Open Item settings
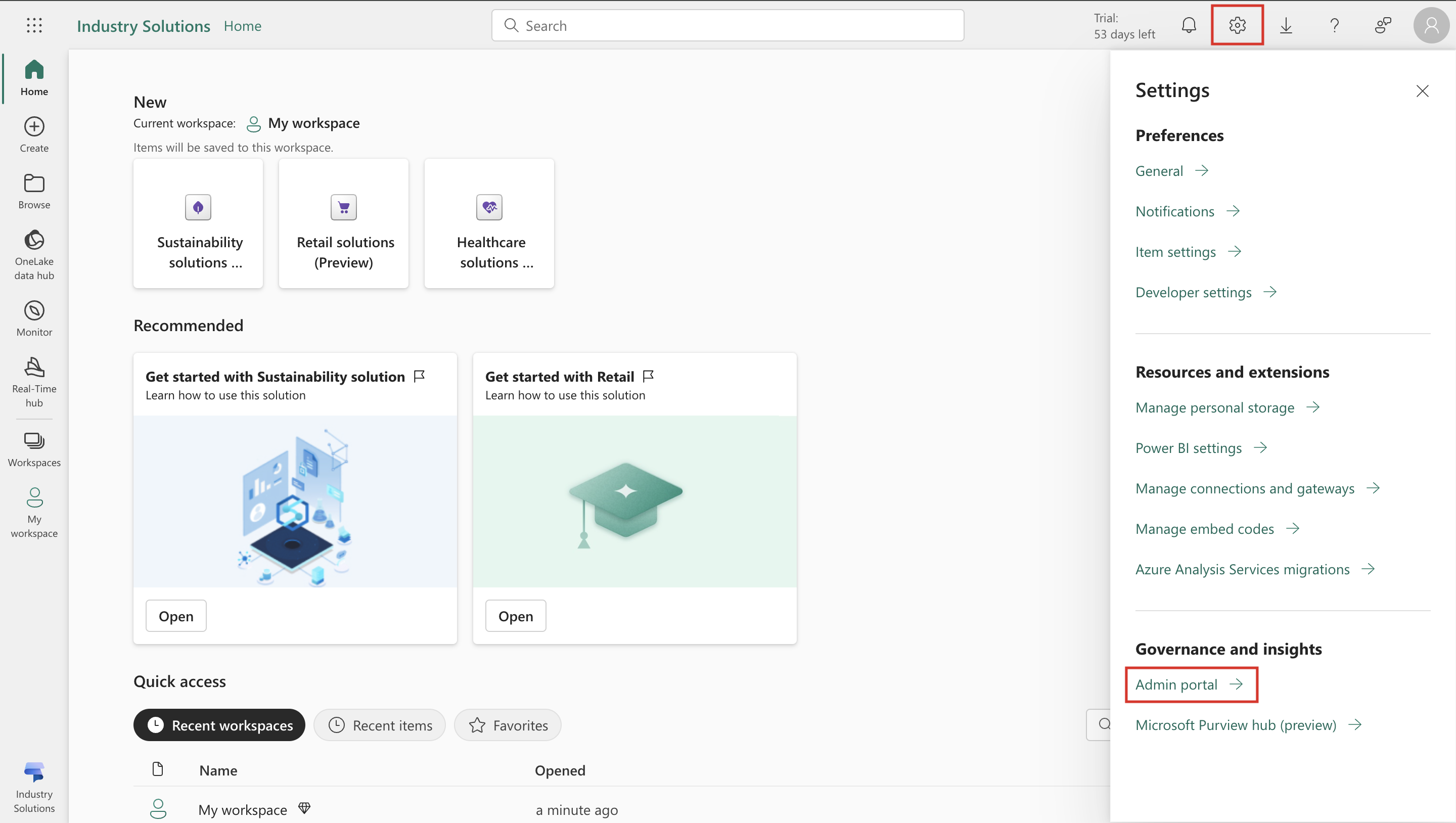Screen dimensions: 1456x823 click(x=1188, y=252)
